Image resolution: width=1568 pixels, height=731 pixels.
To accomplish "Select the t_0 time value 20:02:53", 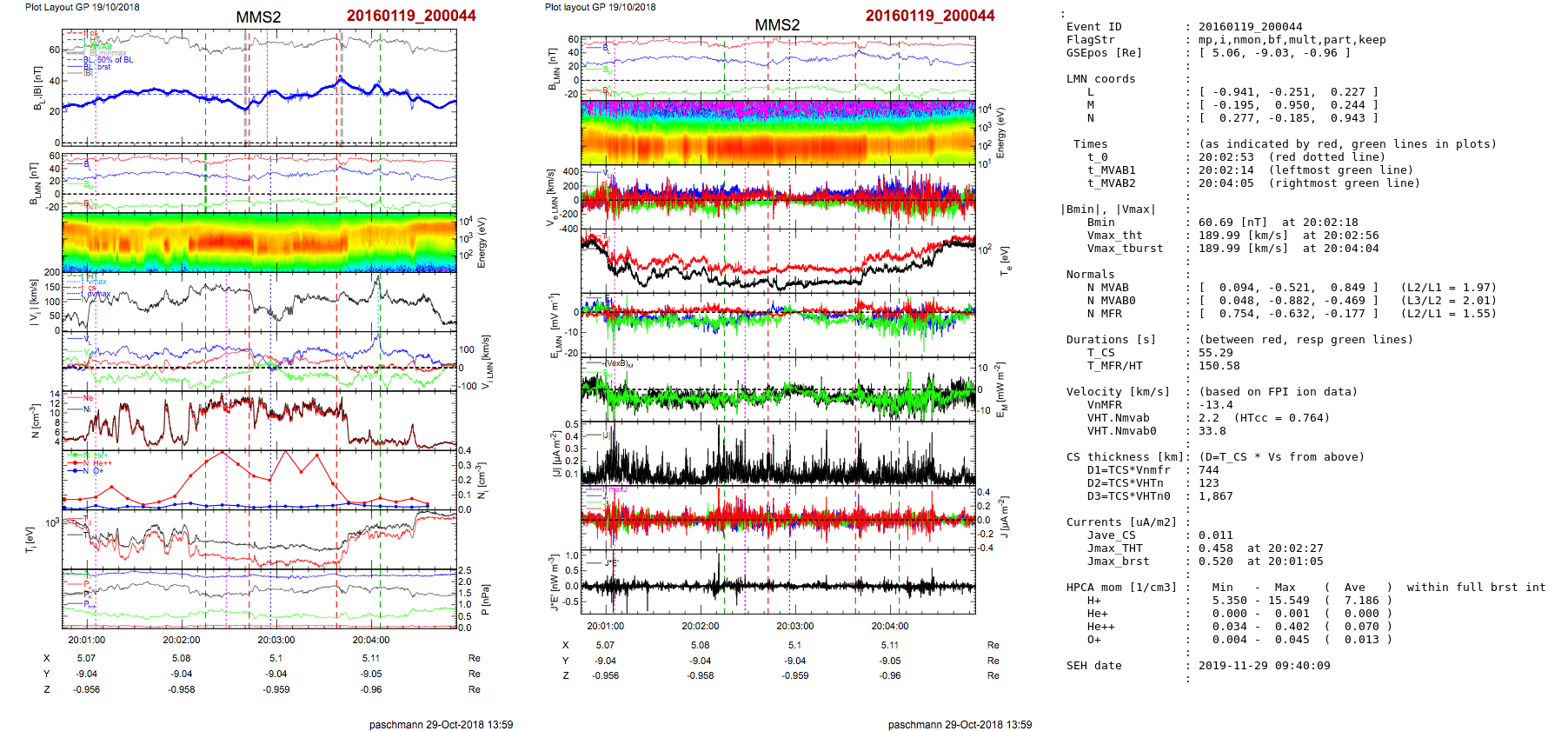I will tap(1226, 157).
